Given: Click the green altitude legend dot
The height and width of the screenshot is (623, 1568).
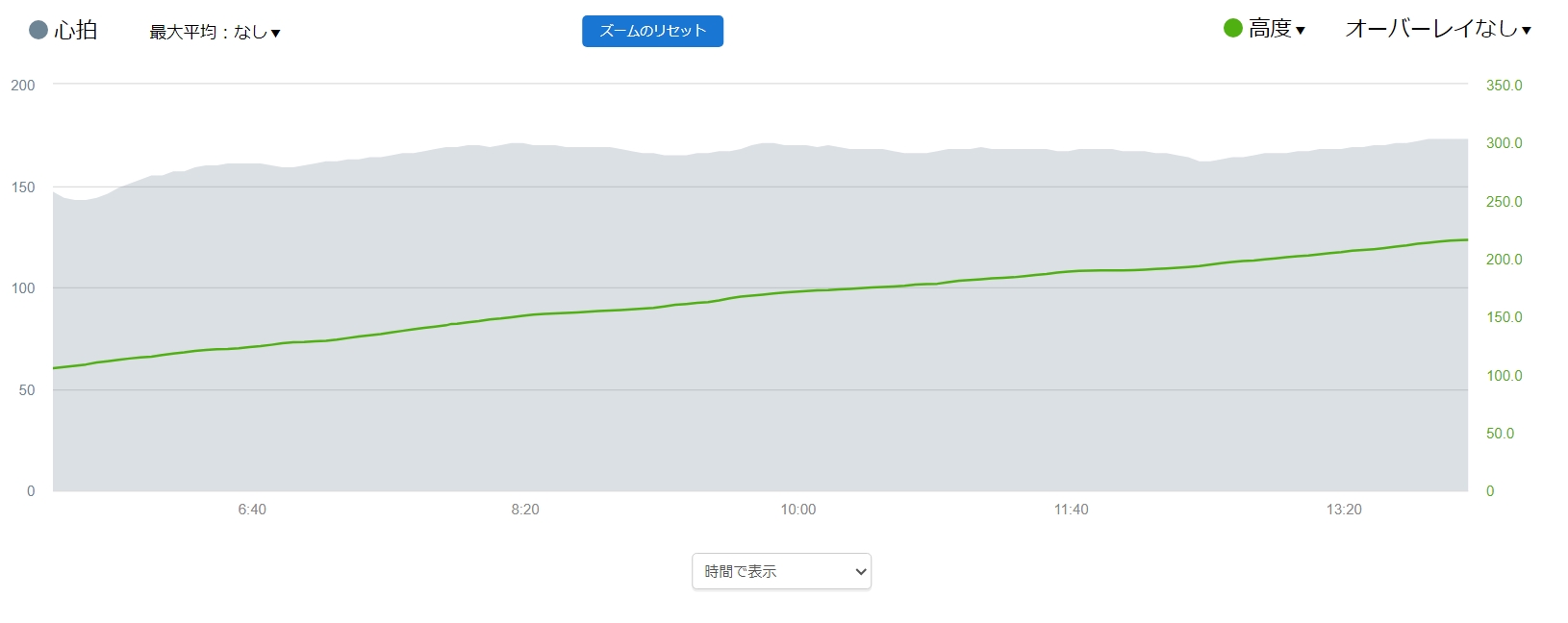Looking at the screenshot, I should coord(1232,29).
